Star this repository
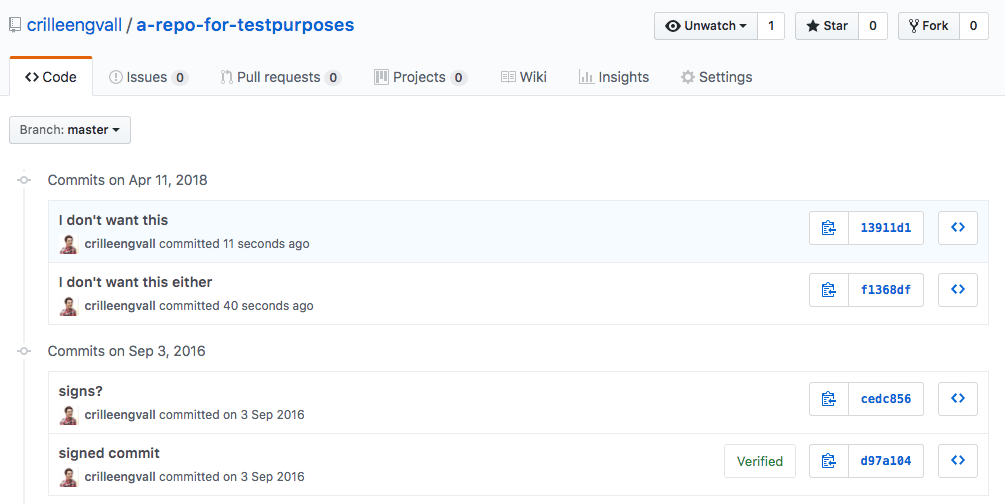 point(827,26)
